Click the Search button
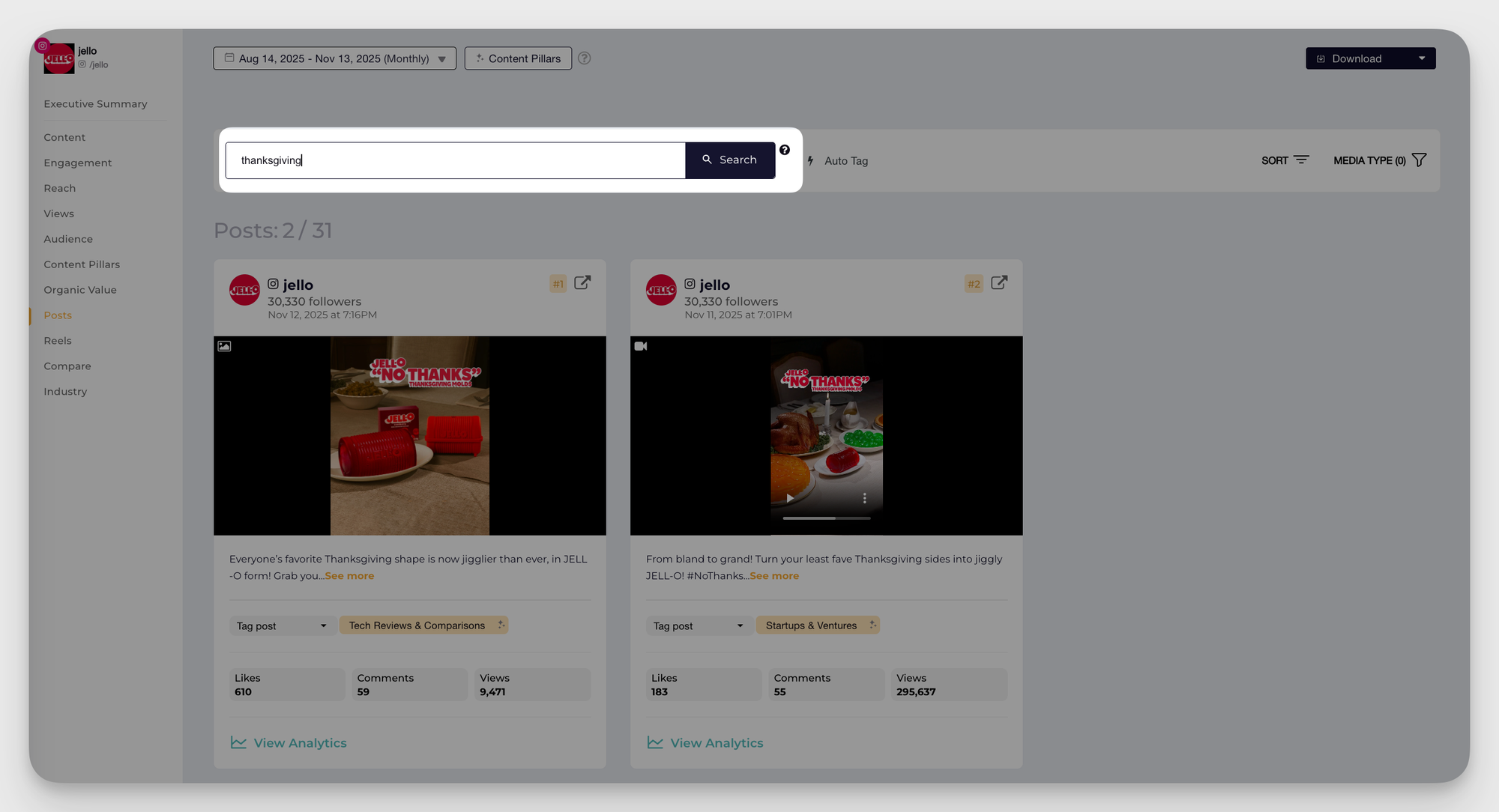This screenshot has height=812, width=1499. (730, 160)
